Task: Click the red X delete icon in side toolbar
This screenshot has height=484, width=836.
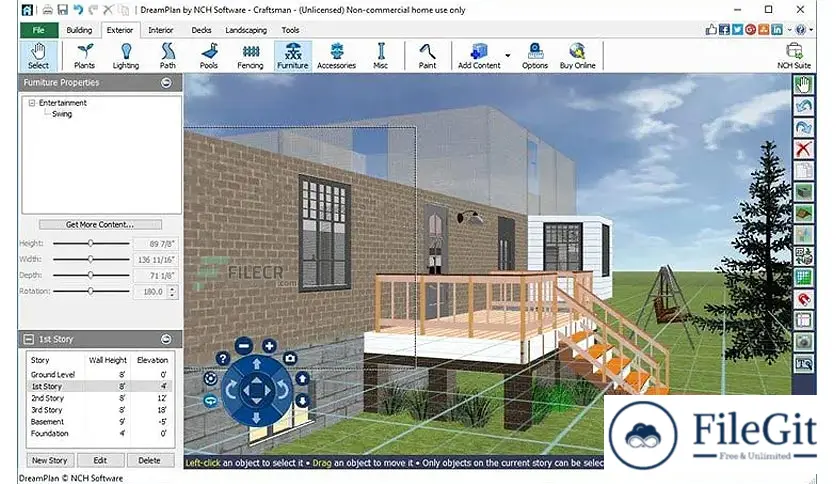Action: pos(803,149)
